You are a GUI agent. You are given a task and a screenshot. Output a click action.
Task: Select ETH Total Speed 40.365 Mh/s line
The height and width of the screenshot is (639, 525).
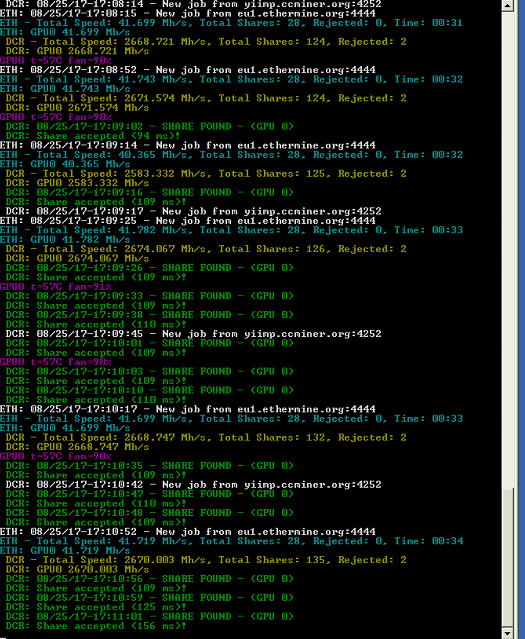232,155
